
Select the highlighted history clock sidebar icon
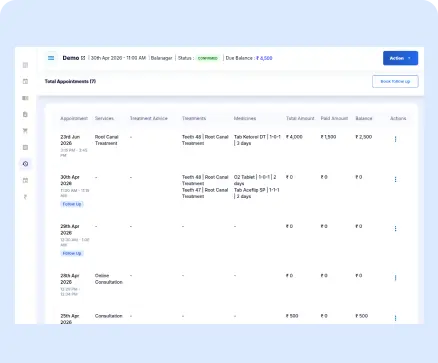click(x=25, y=164)
